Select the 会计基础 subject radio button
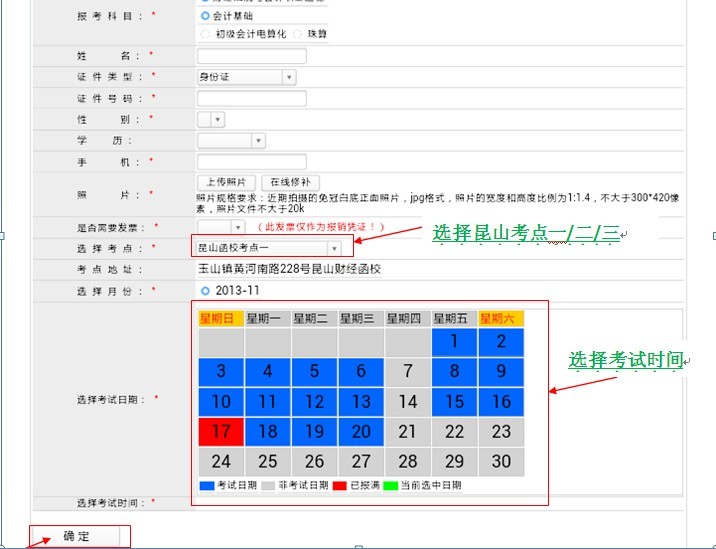The width and height of the screenshot is (716, 549). pos(205,16)
